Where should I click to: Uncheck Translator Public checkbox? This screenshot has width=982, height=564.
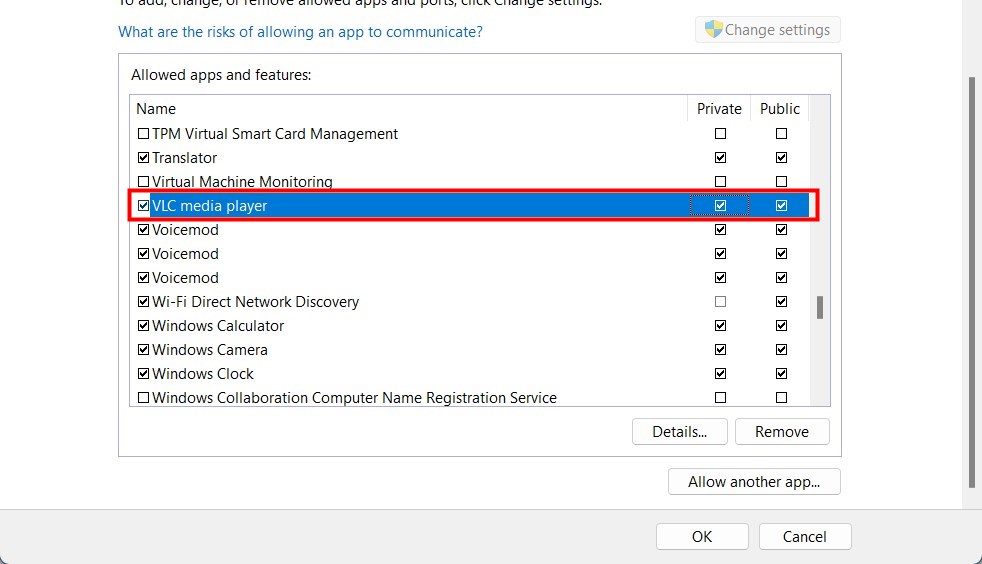point(781,157)
